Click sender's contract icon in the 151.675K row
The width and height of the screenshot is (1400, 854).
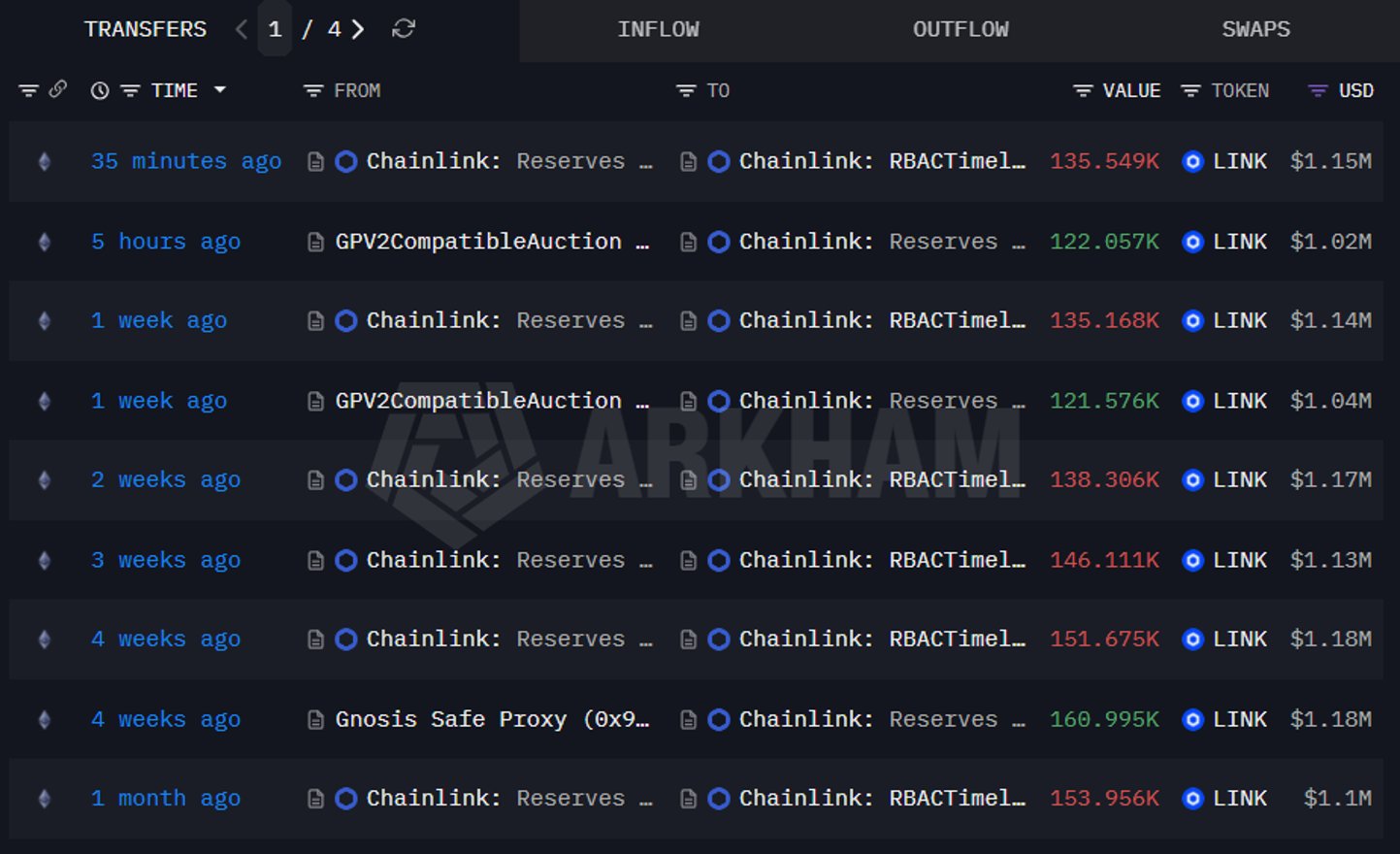[315, 639]
